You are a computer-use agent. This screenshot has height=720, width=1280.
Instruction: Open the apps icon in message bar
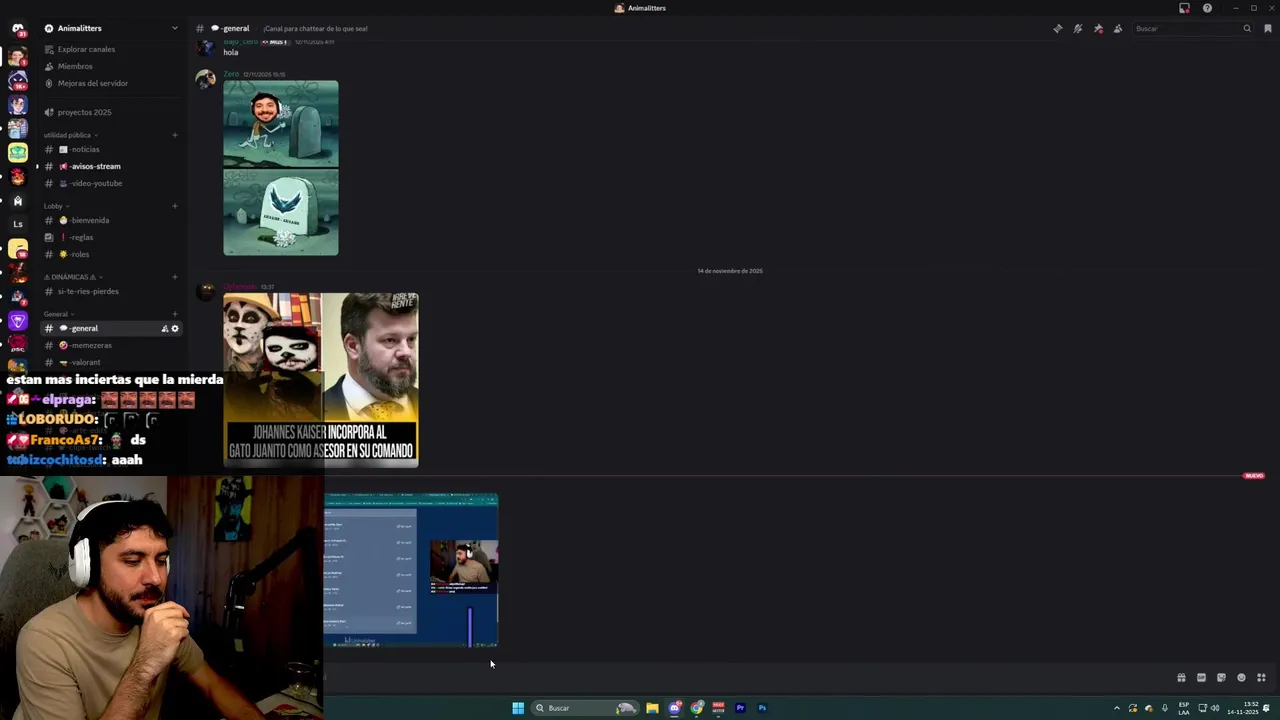[x=1261, y=677]
